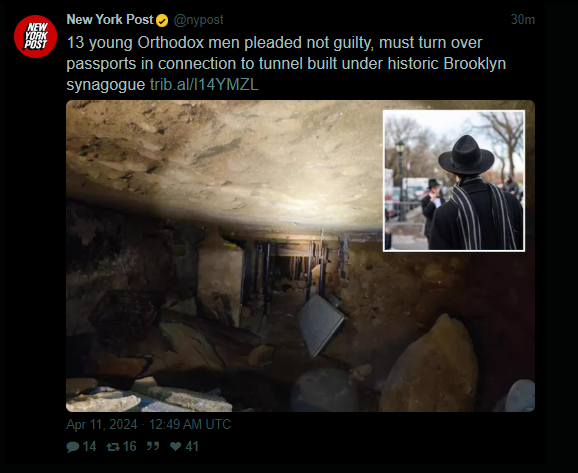This screenshot has width=578, height=473.
Task: Click the word Brooklyn in the tweet
Action: coord(475,63)
